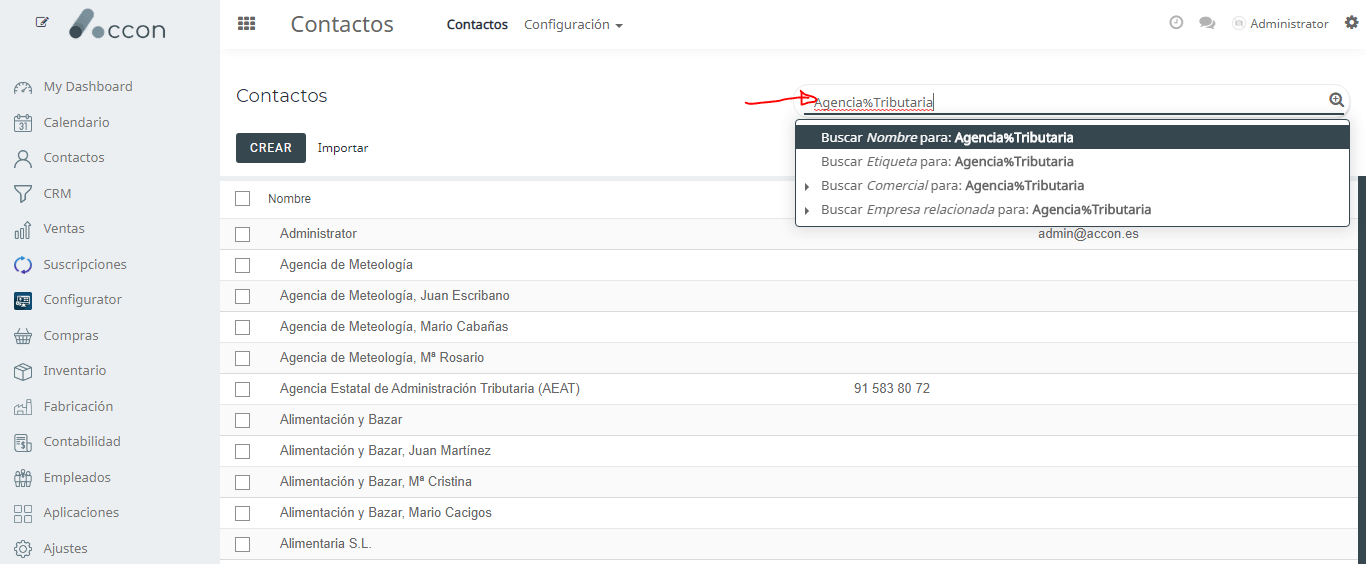1366x564 pixels.
Task: Click the Contactos app title in header
Action: (x=342, y=24)
